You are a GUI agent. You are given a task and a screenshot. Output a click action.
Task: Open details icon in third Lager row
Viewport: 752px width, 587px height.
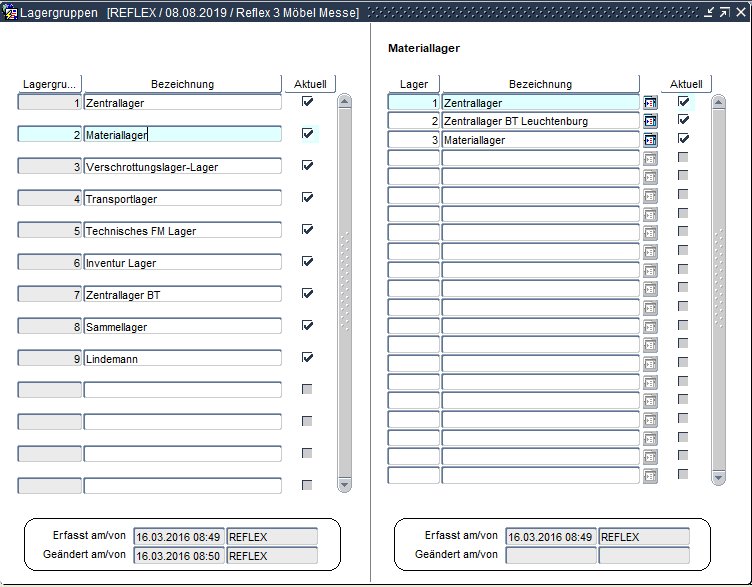click(650, 140)
